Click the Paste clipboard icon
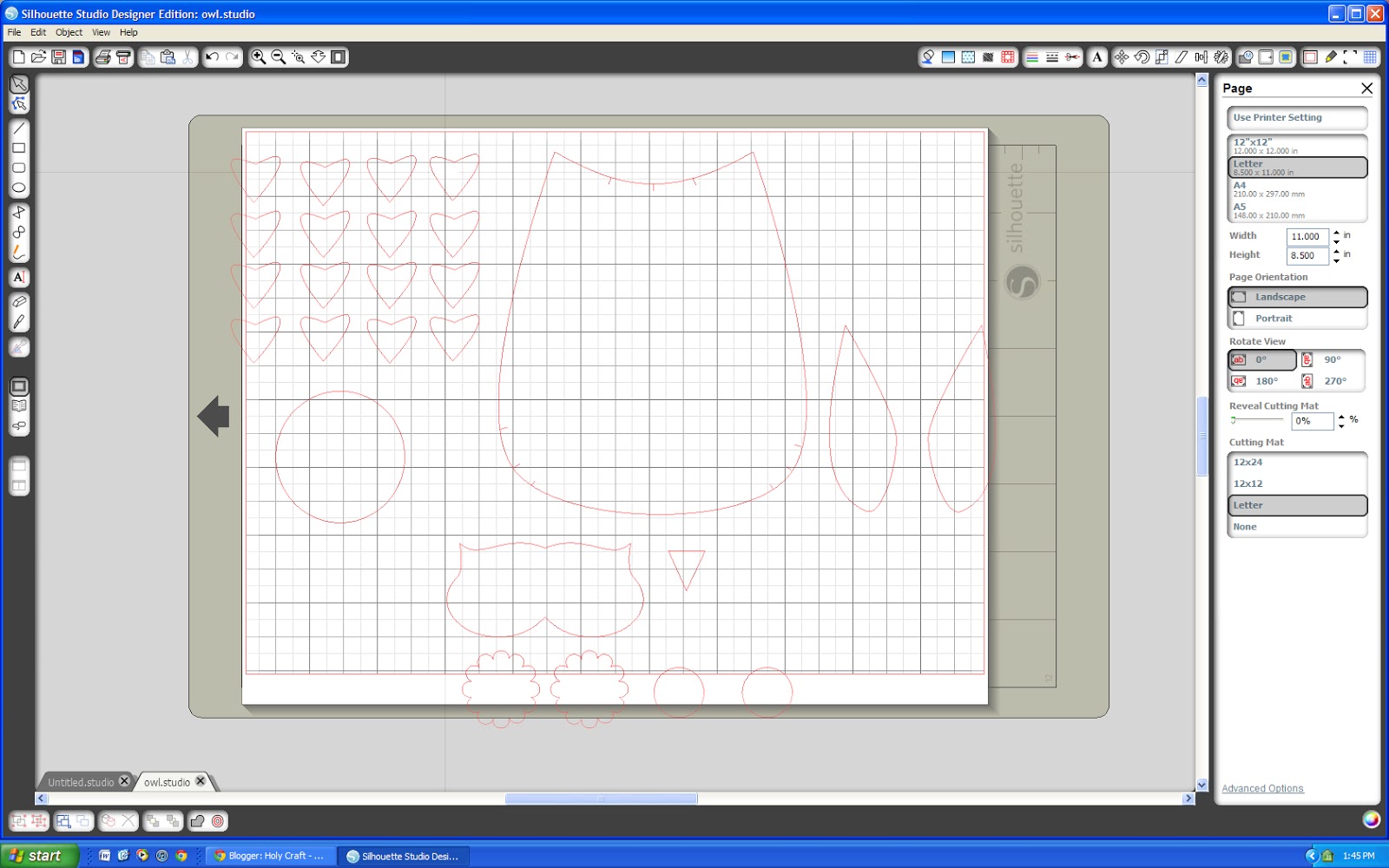This screenshot has height=868, width=1389. coord(168,57)
